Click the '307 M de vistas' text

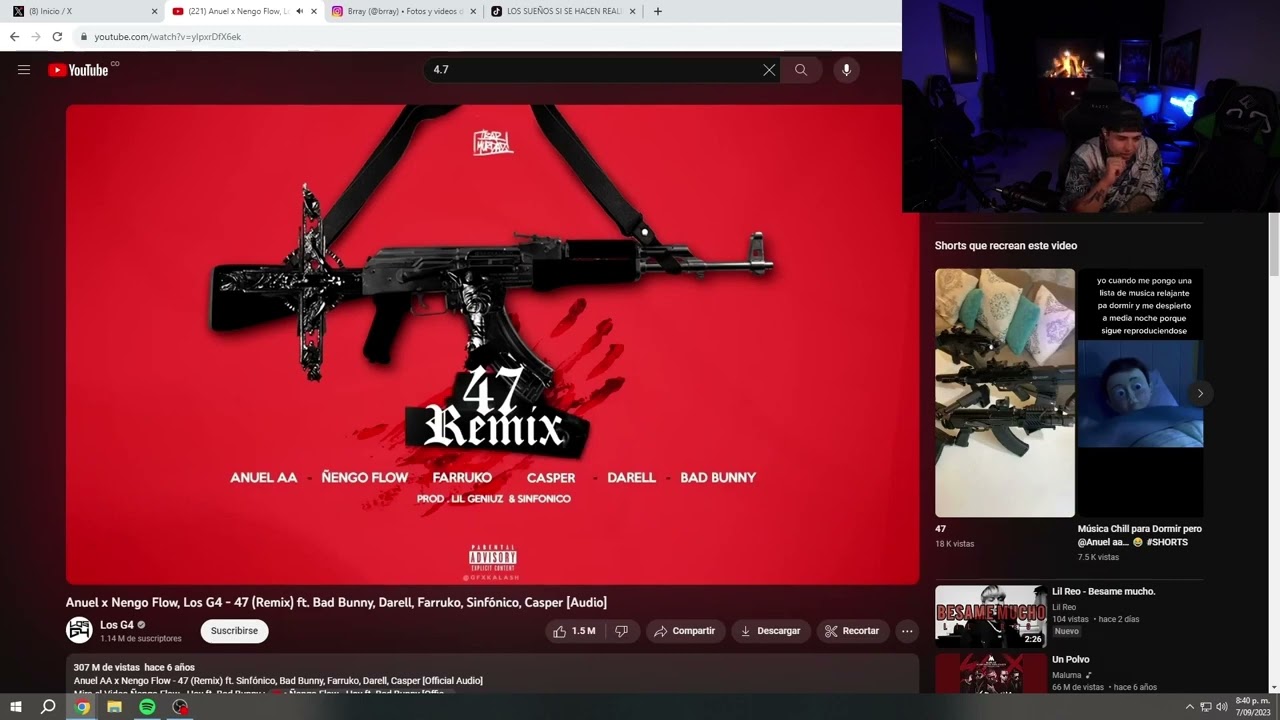pos(106,667)
